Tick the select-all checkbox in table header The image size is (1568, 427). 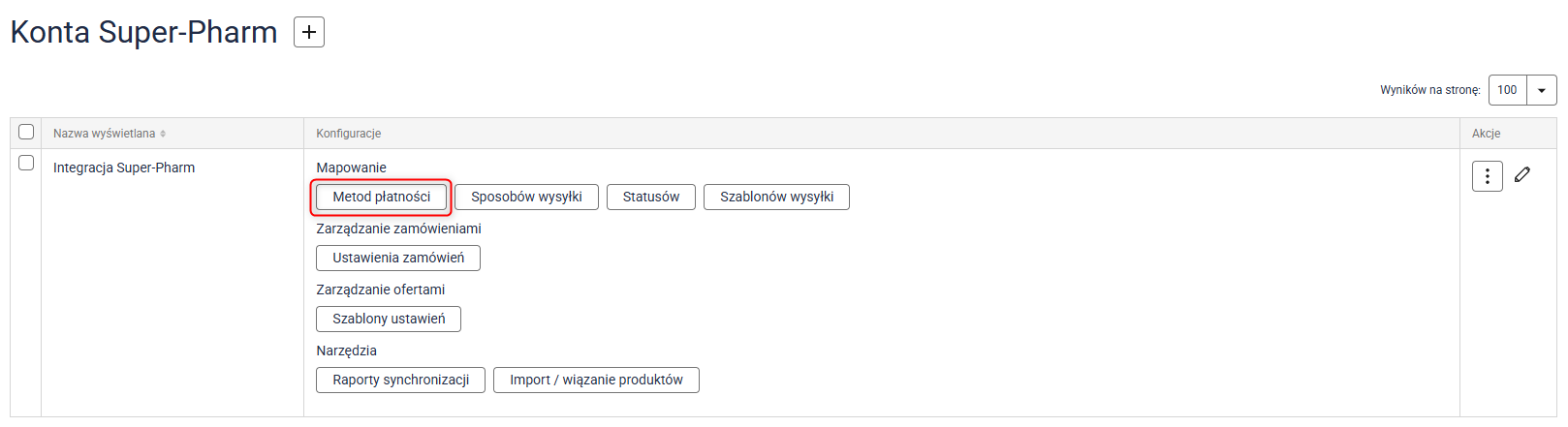(26, 132)
